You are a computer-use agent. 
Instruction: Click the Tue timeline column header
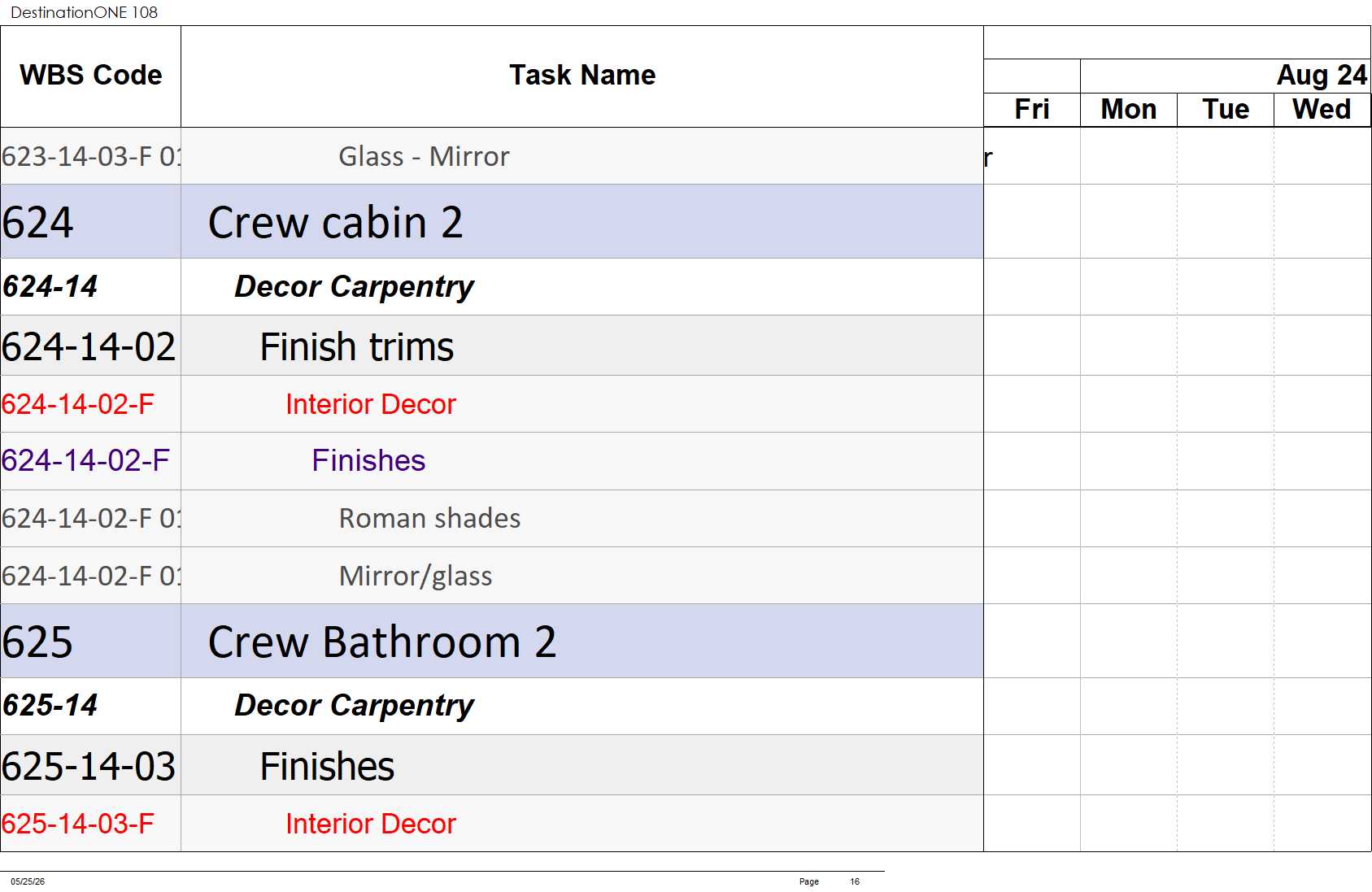click(1226, 110)
